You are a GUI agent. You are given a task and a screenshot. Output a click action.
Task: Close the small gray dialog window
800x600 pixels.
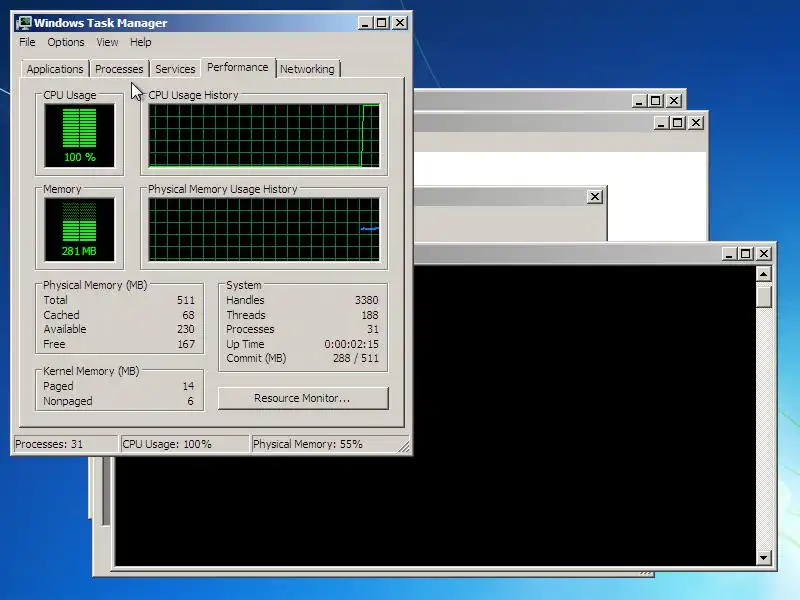(595, 196)
